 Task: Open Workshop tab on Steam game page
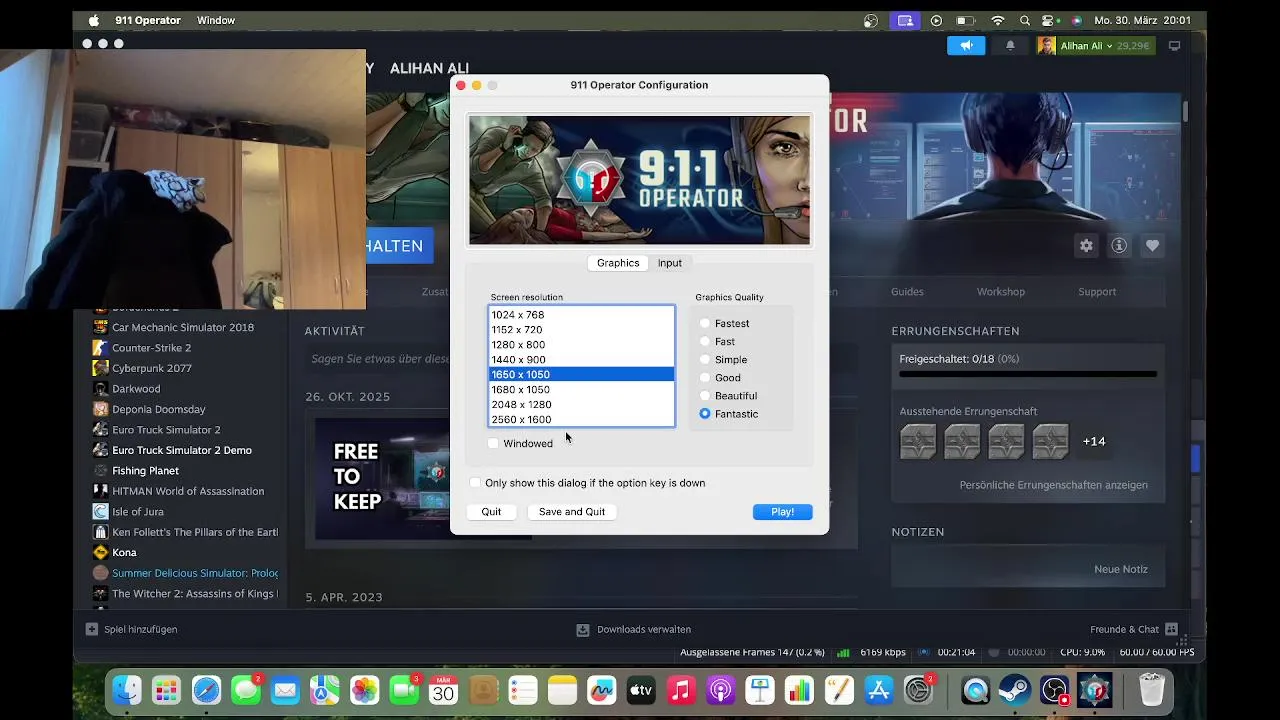(x=1001, y=292)
